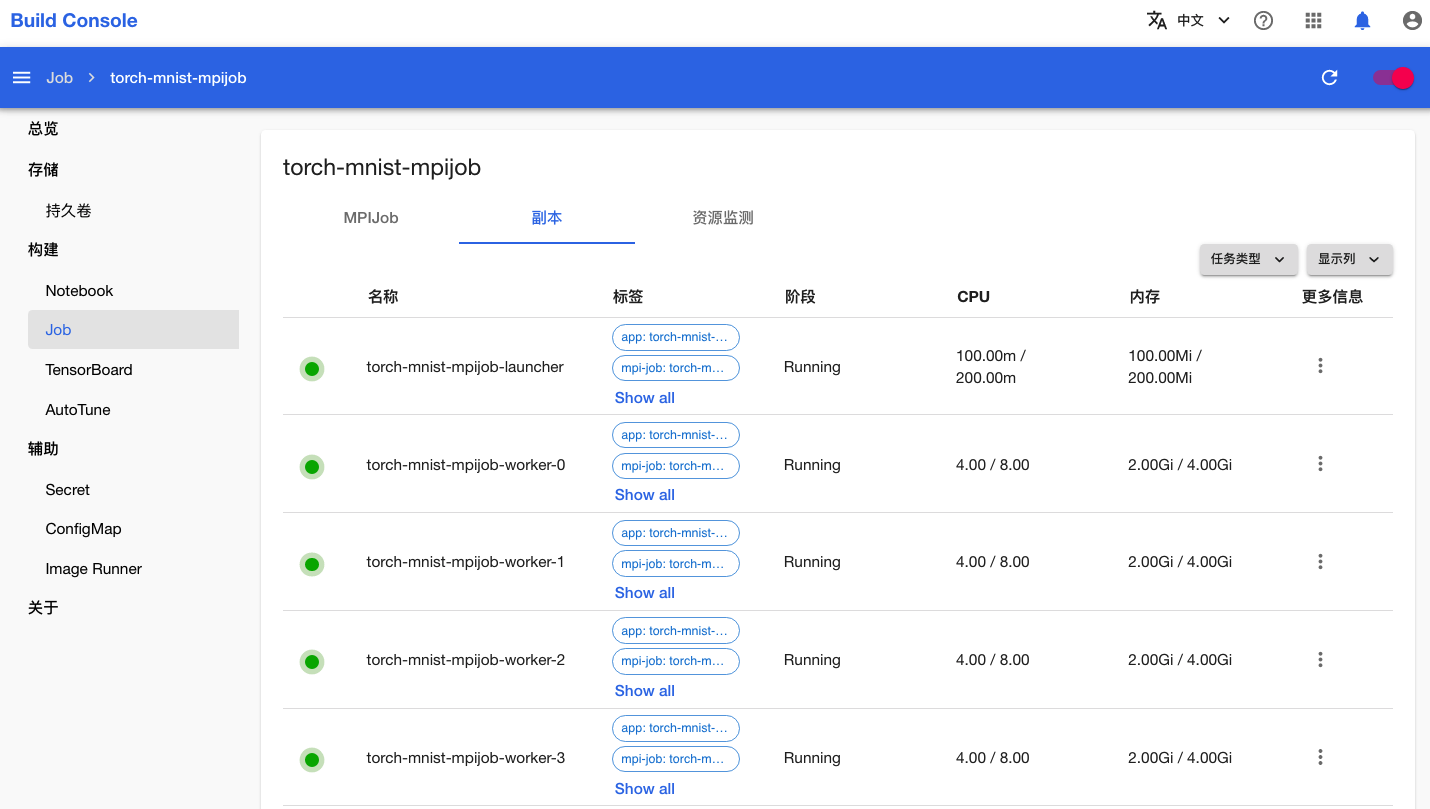Click the torch-mnist-mpijob-worker-3 name
Viewport: 1430px width, 809px height.
[466, 758]
